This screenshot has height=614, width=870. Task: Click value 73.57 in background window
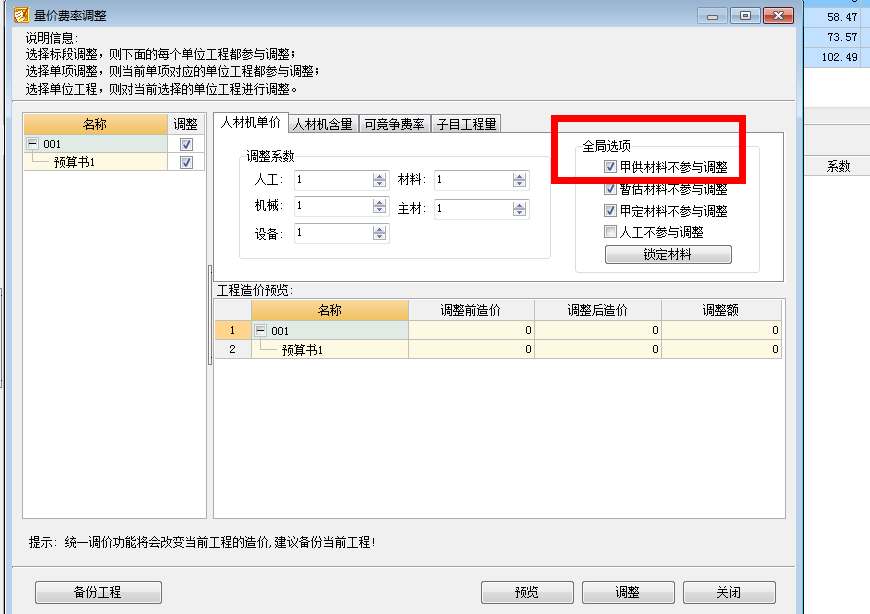click(x=842, y=37)
